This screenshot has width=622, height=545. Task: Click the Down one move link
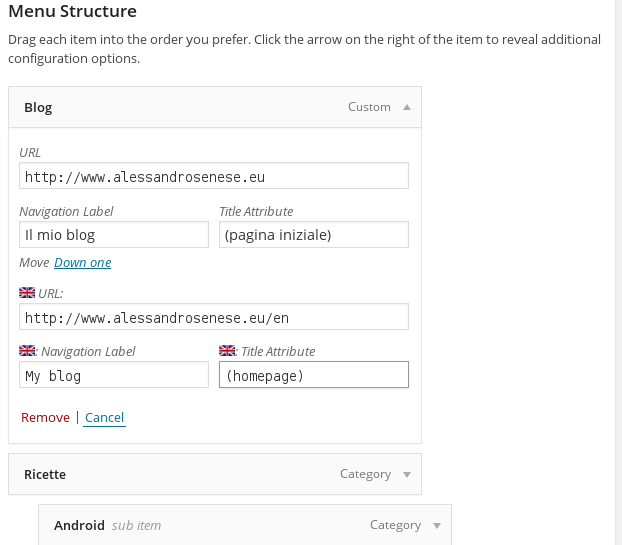(x=83, y=263)
